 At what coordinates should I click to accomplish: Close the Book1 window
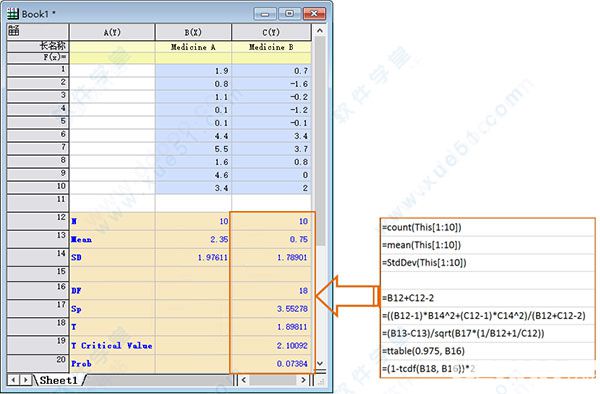click(314, 14)
